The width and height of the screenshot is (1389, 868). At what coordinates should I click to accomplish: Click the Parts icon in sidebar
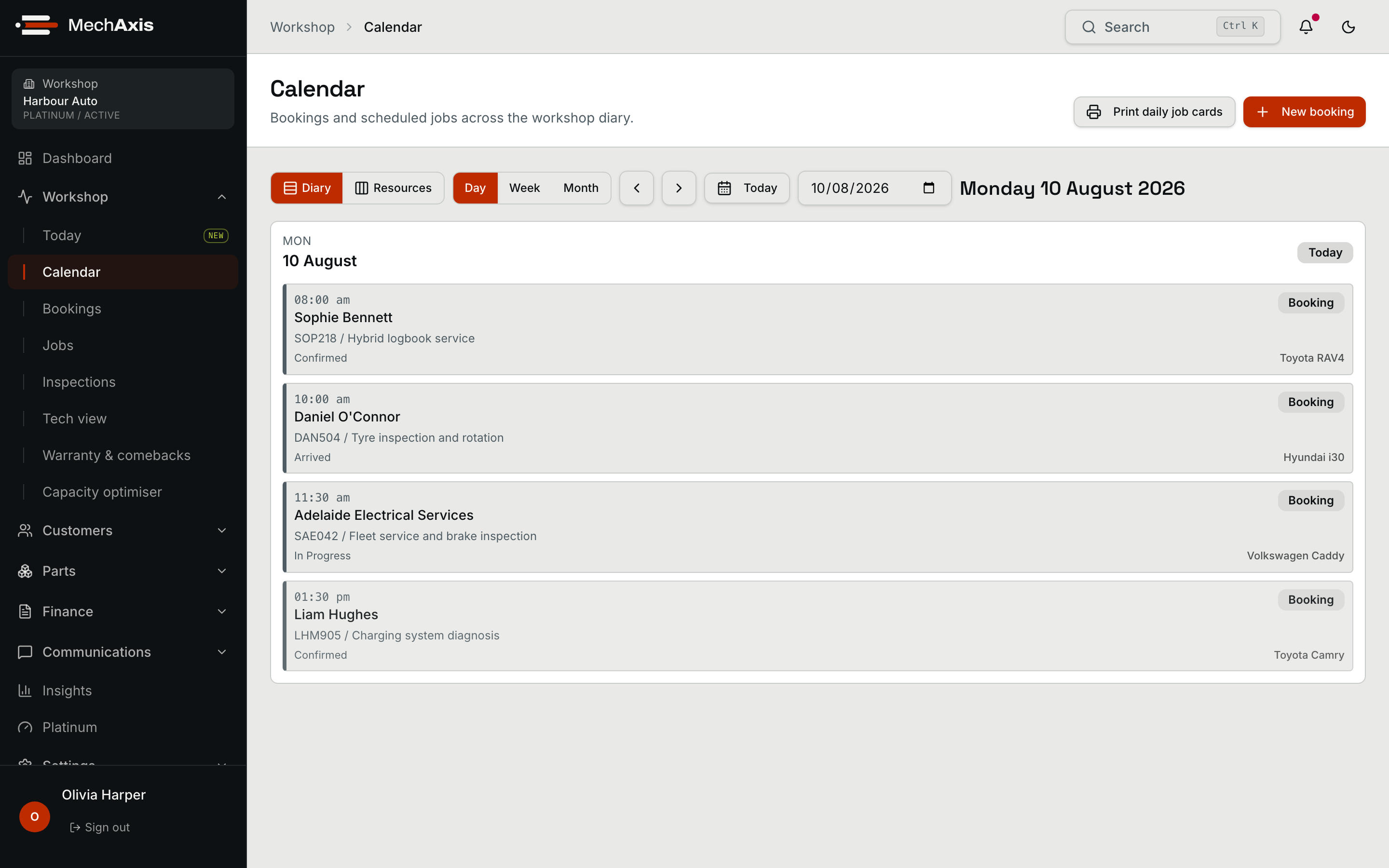click(x=25, y=571)
